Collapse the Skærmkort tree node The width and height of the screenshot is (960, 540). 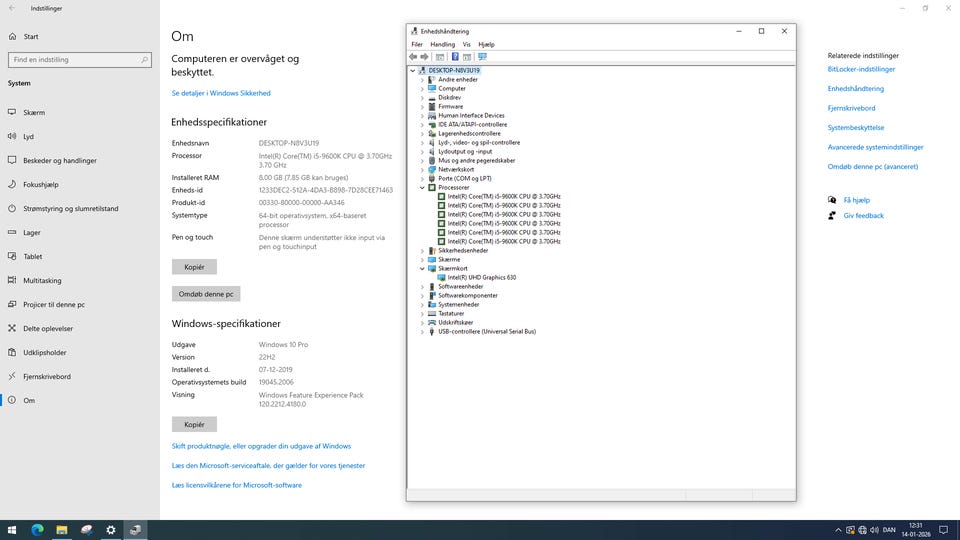pos(422,268)
